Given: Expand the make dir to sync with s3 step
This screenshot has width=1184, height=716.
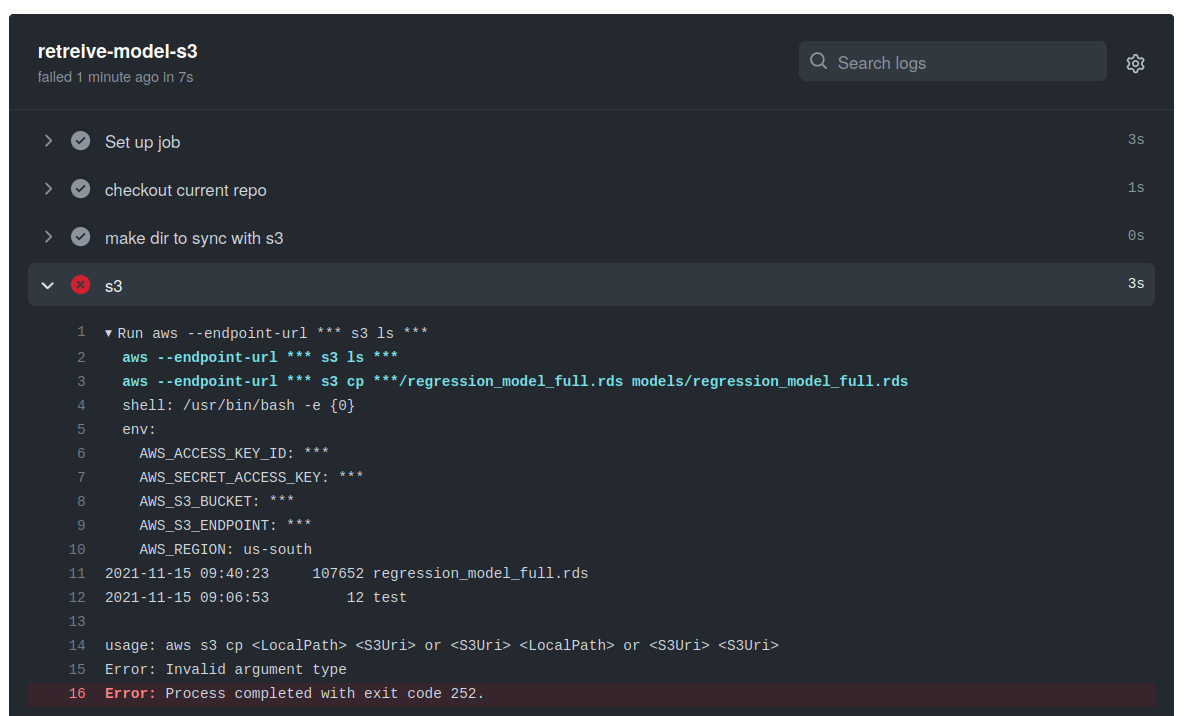Looking at the screenshot, I should click(48, 237).
